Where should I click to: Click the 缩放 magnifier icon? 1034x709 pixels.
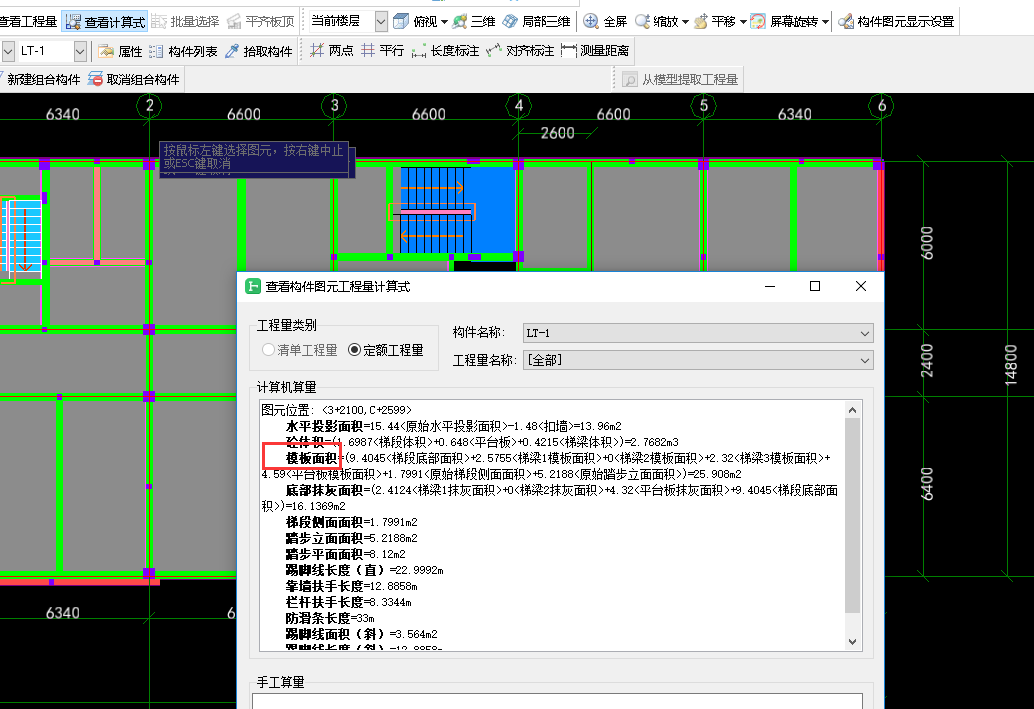pos(642,22)
